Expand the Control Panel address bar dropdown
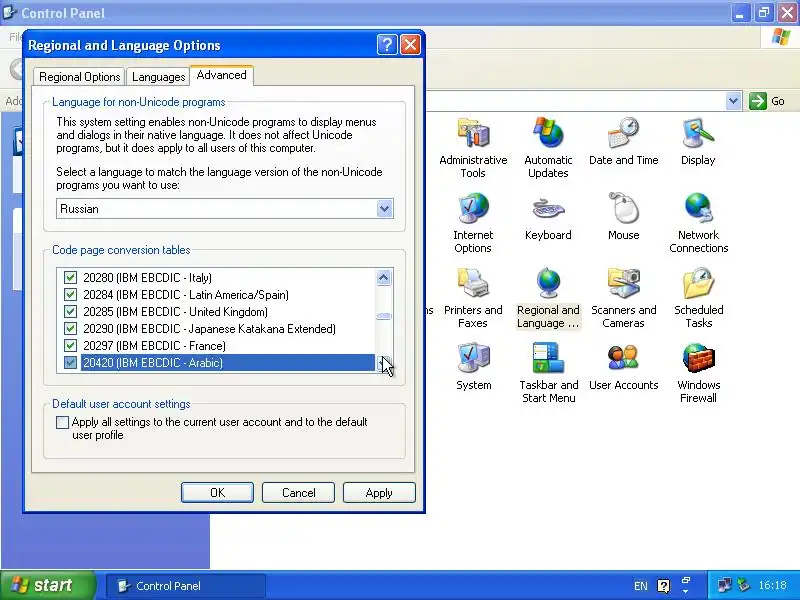Viewport: 800px width, 600px height. tap(733, 101)
